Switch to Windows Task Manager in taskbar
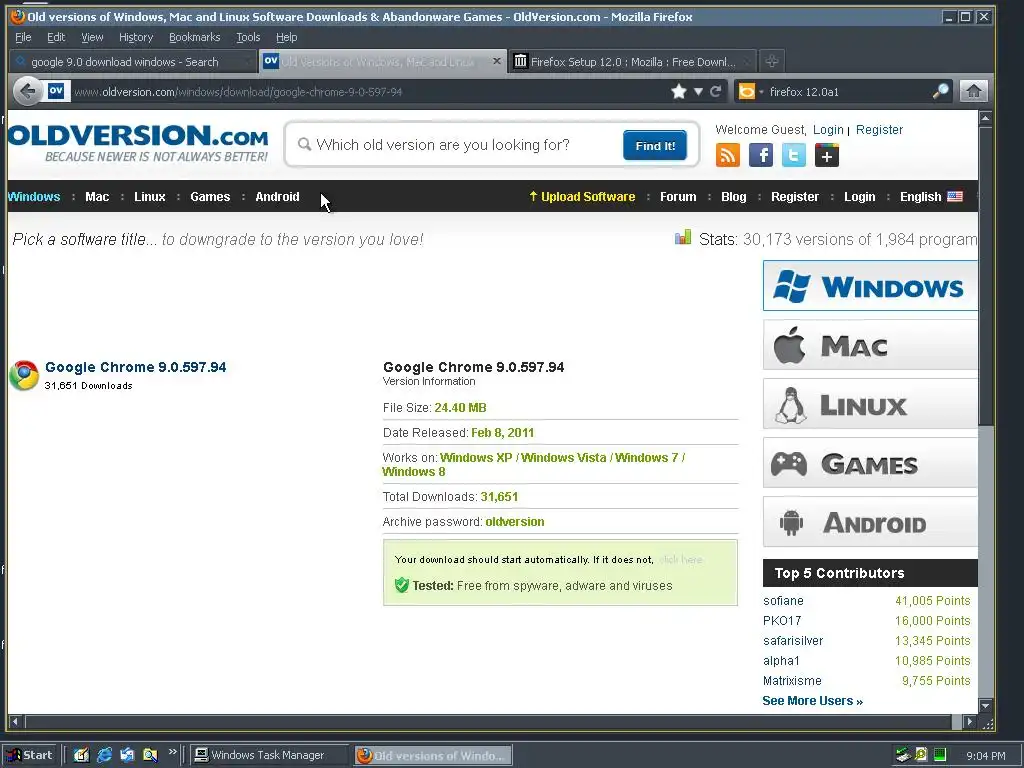Screen dimensions: 1024x768 268,755
